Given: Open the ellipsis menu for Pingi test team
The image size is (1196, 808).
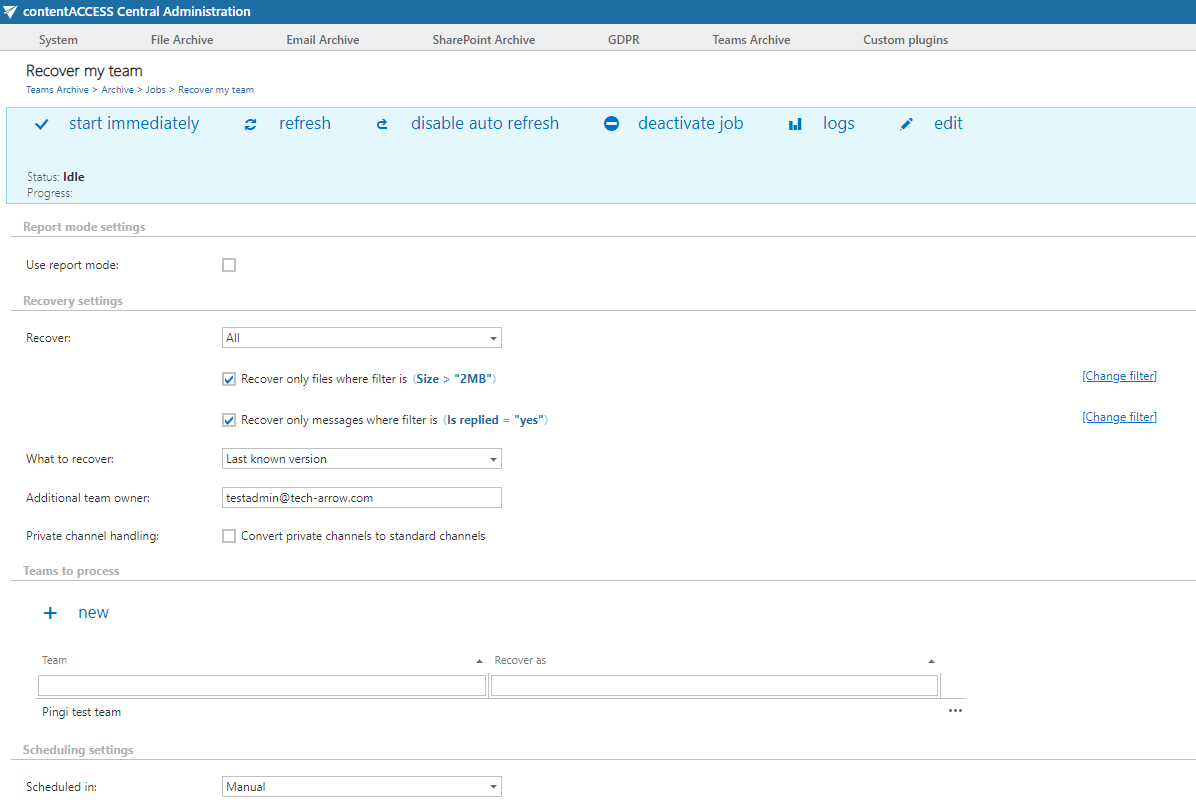Looking at the screenshot, I should 954,710.
